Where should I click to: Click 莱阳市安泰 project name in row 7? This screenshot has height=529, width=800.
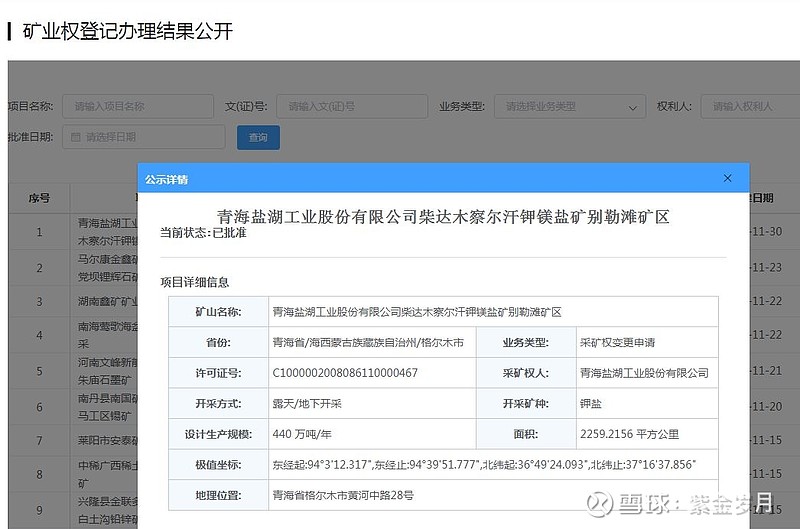pyautogui.click(x=108, y=440)
